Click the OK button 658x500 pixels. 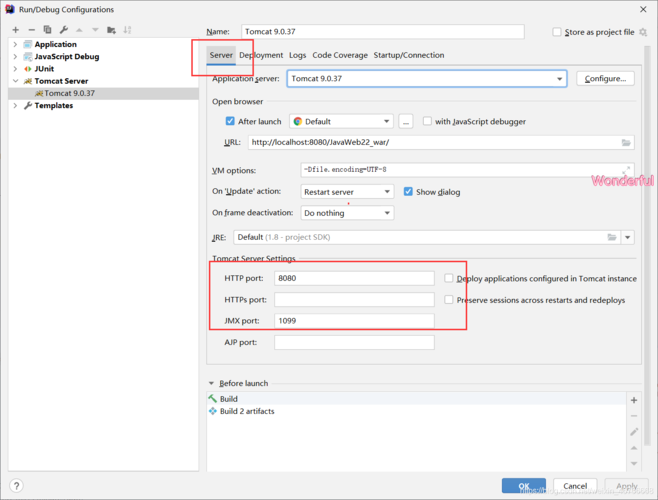click(524, 486)
